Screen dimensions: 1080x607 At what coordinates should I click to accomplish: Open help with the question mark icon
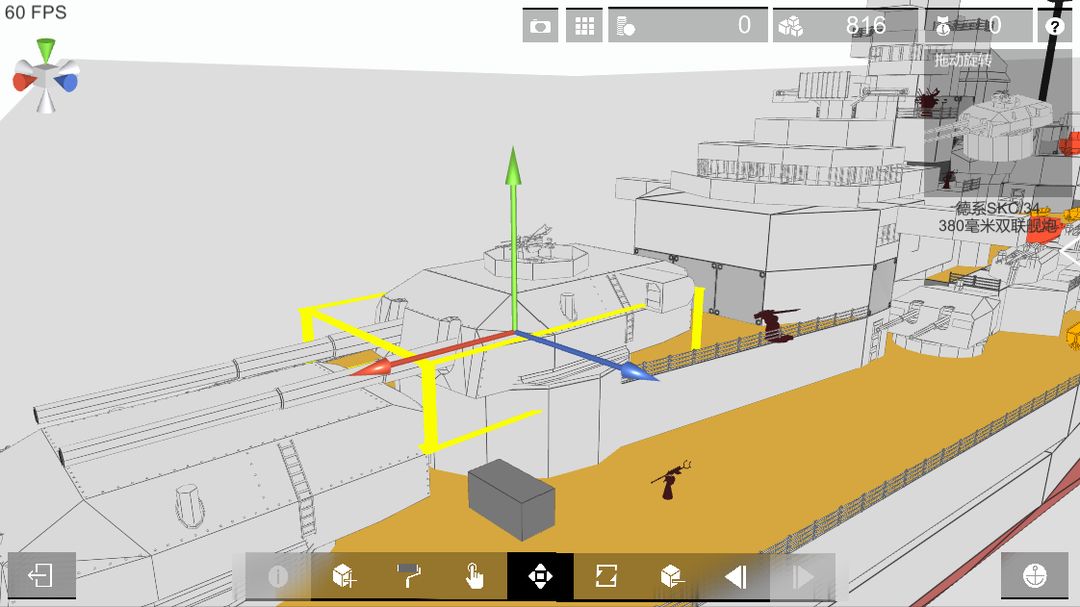1054,26
